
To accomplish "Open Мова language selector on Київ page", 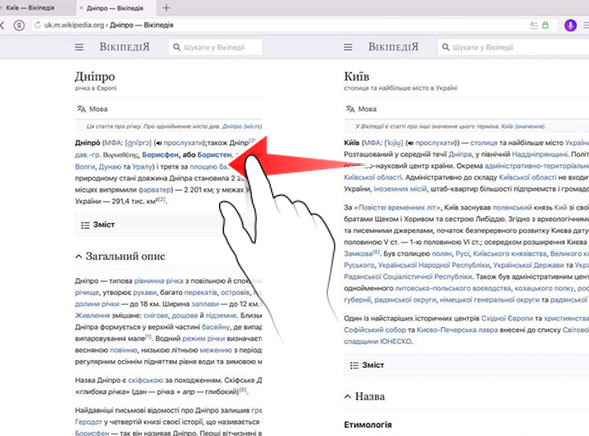I will (361, 109).
